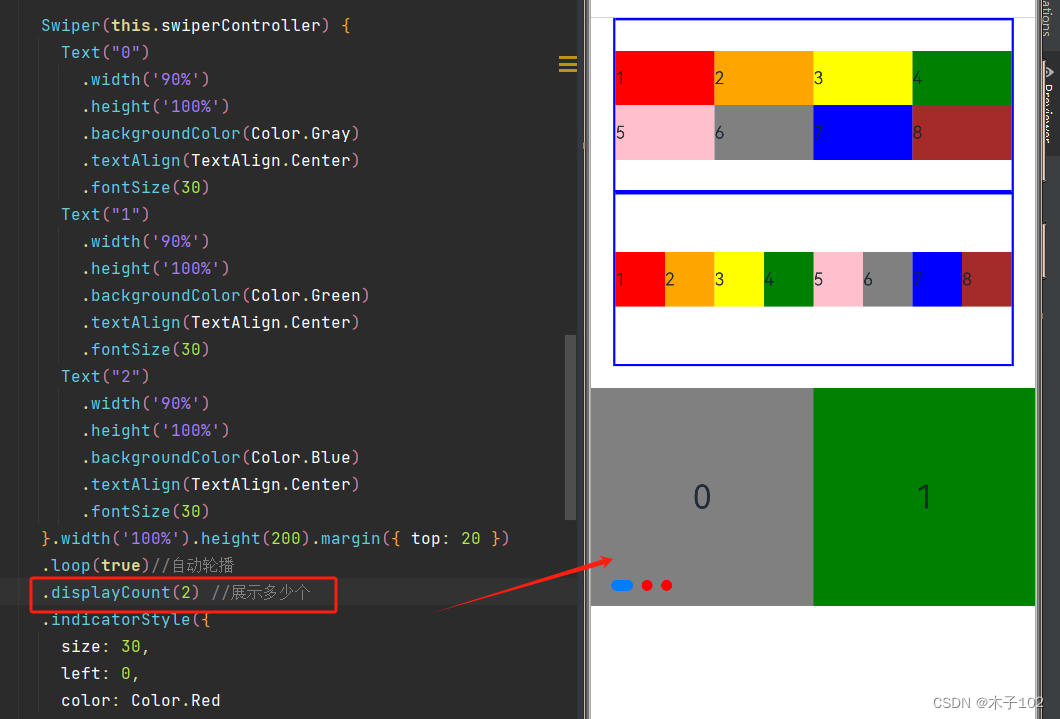1060x719 pixels.
Task: Click yellow cell 3 in the single-row strip
Action: [x=739, y=279]
